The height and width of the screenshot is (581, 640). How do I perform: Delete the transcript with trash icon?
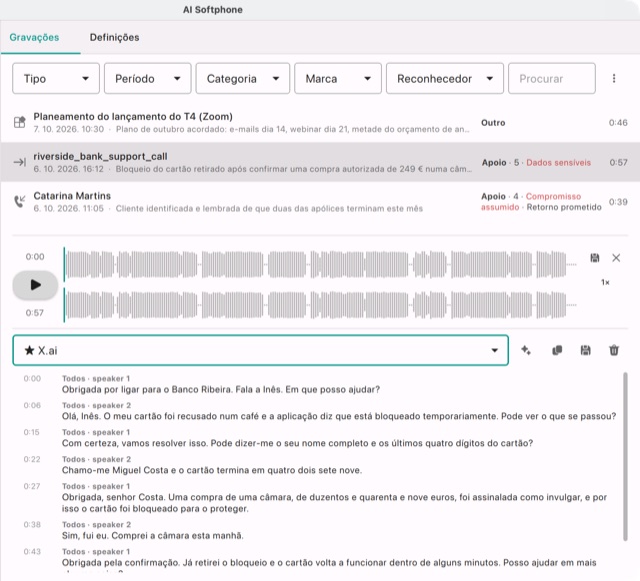click(x=614, y=350)
